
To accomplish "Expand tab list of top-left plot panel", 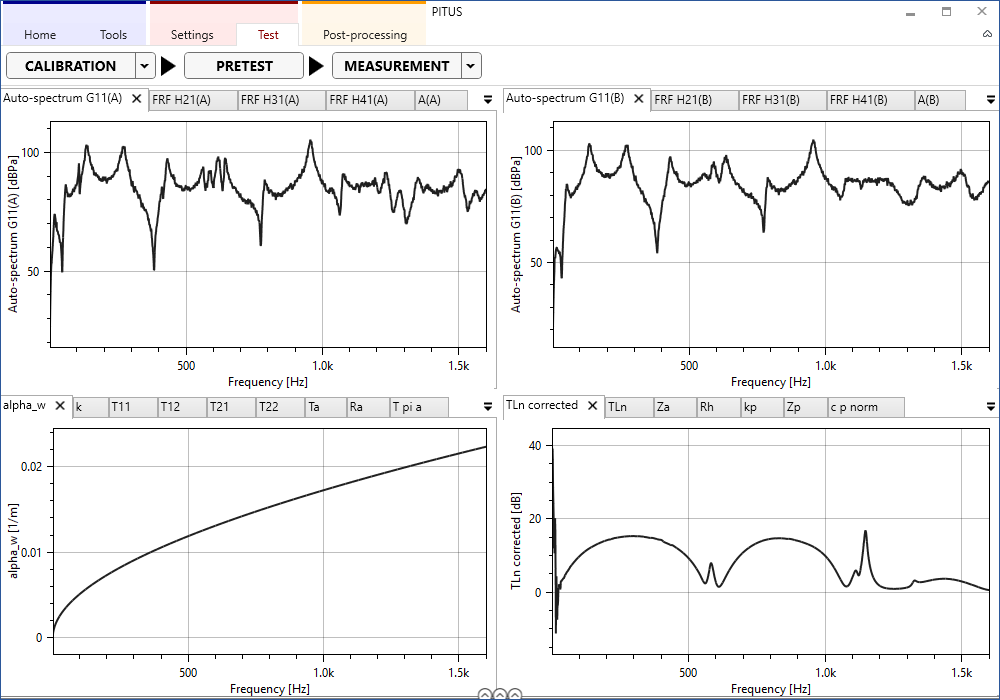I will [488, 100].
